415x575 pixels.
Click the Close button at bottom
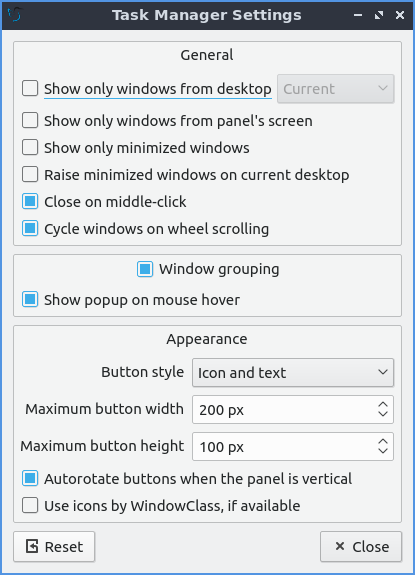coord(361,547)
